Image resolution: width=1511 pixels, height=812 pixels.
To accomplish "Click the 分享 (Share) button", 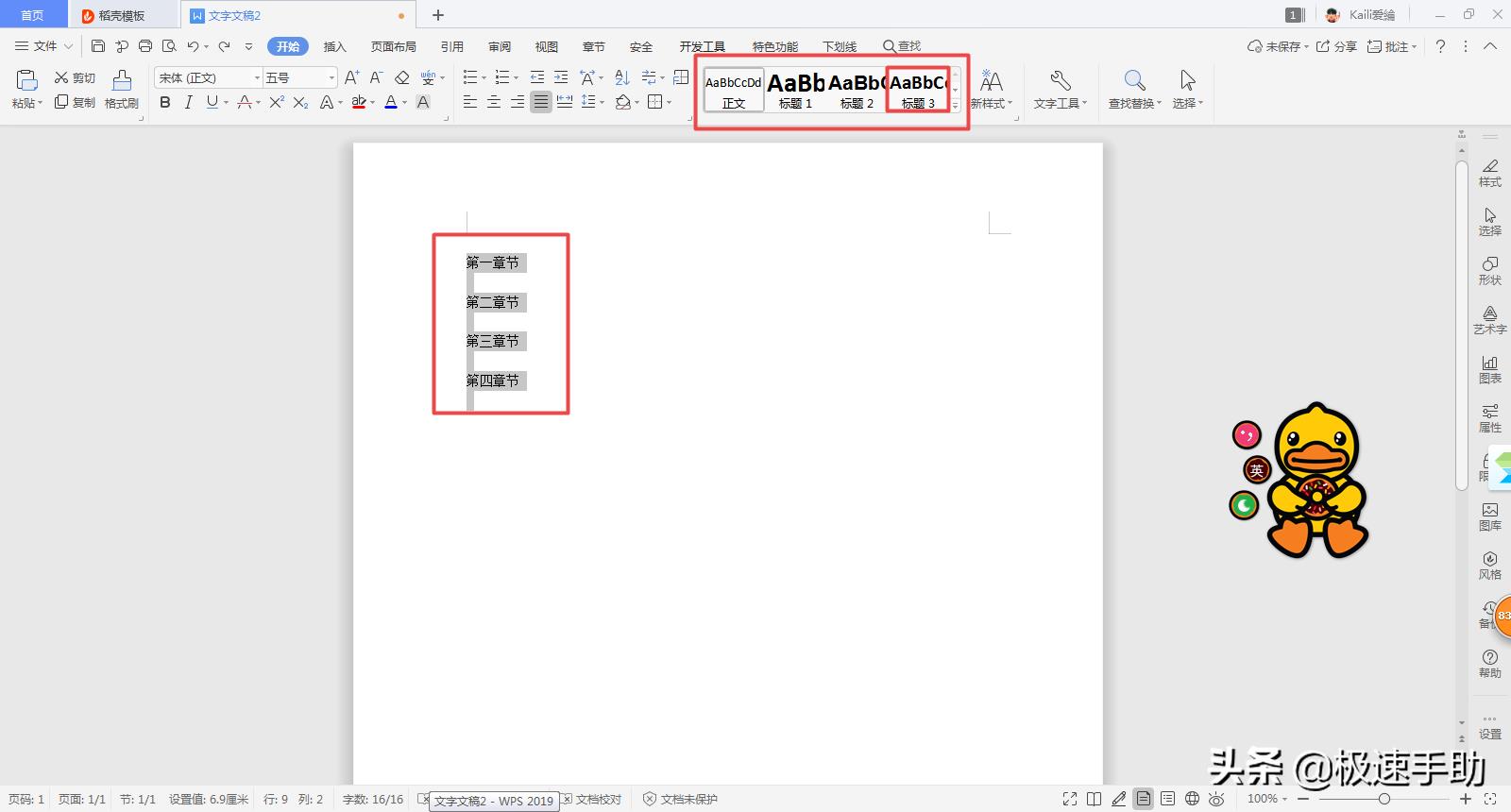I will (x=1337, y=46).
